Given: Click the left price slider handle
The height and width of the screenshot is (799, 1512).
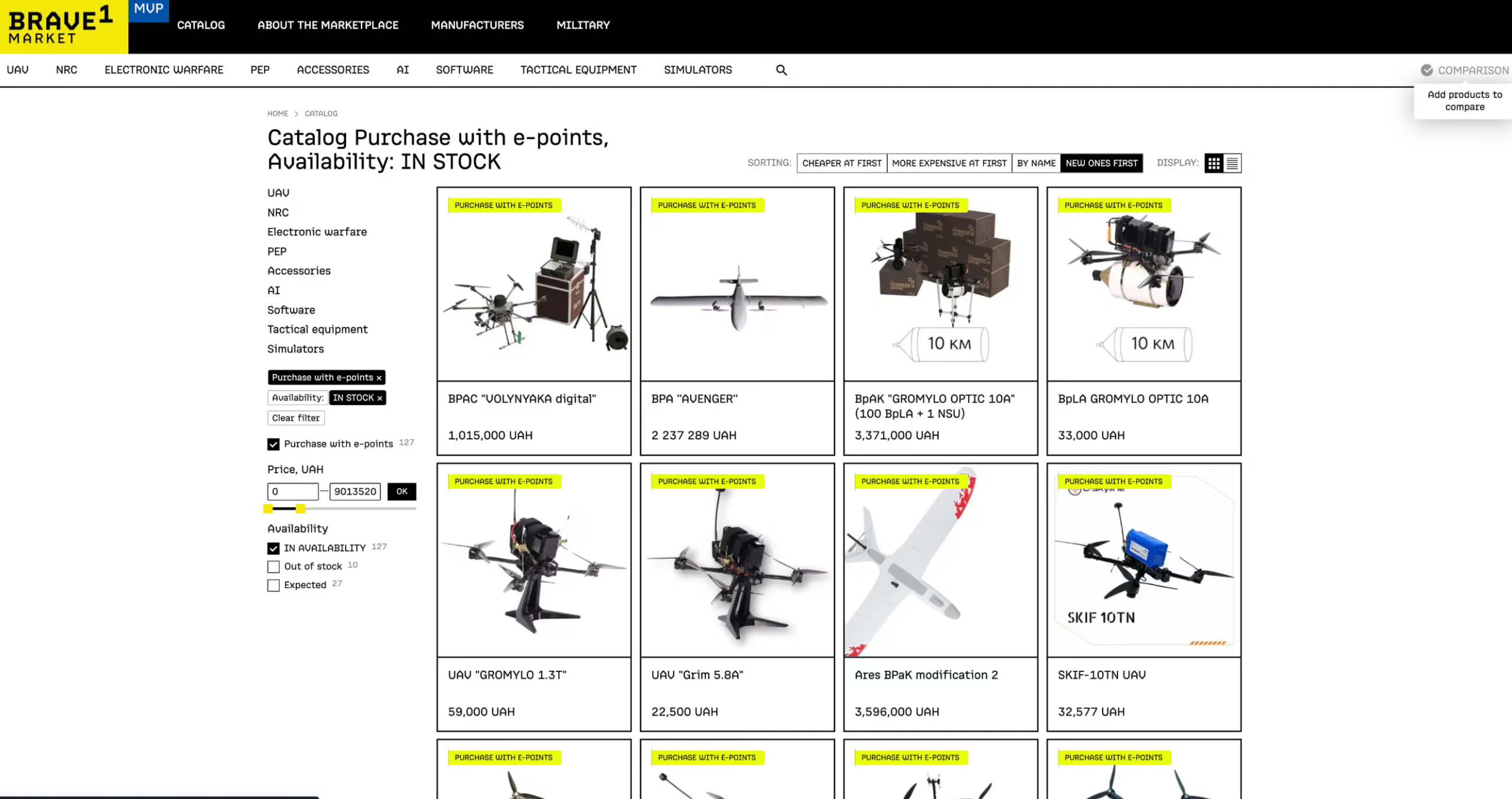Looking at the screenshot, I should click(268, 508).
